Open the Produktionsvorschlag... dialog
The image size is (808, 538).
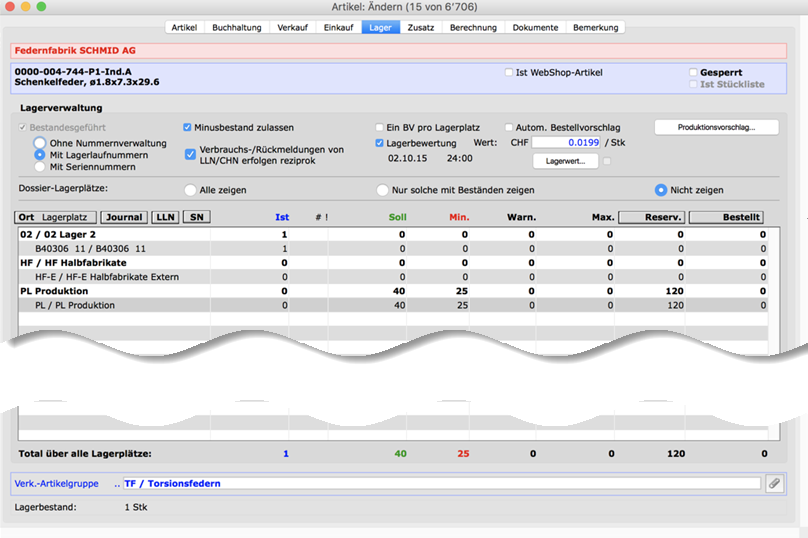click(x=714, y=127)
